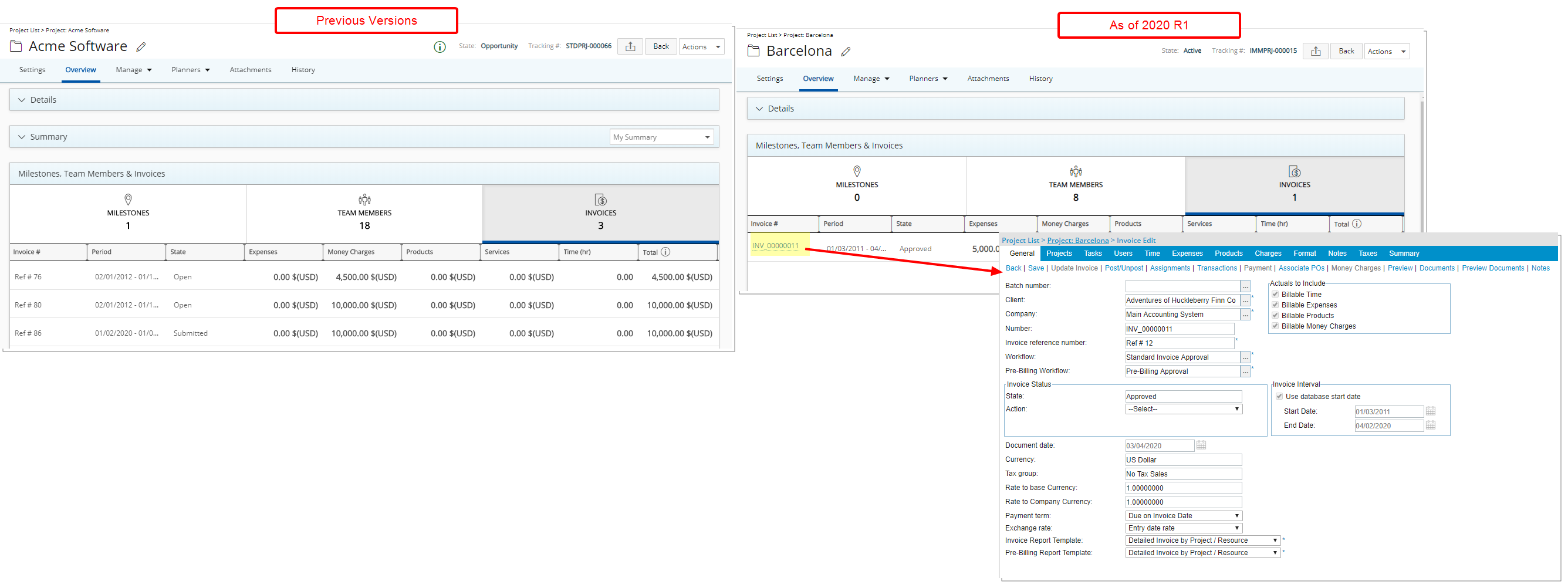Click the Post/Unpost link
The height and width of the screenshot is (588, 1568).
(1124, 268)
